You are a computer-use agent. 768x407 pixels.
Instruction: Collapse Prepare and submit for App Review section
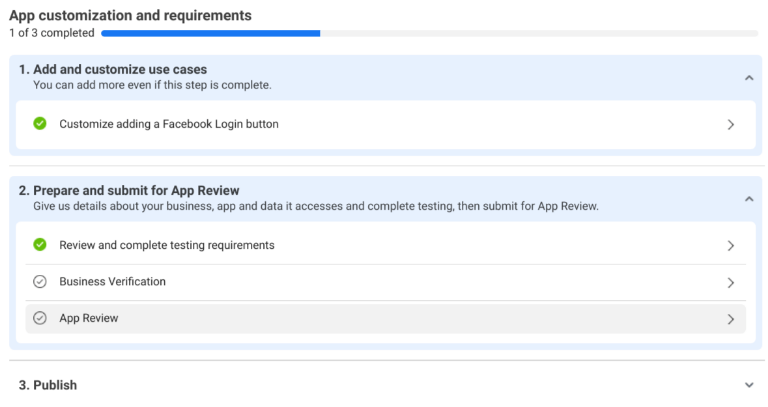pyautogui.click(x=748, y=198)
